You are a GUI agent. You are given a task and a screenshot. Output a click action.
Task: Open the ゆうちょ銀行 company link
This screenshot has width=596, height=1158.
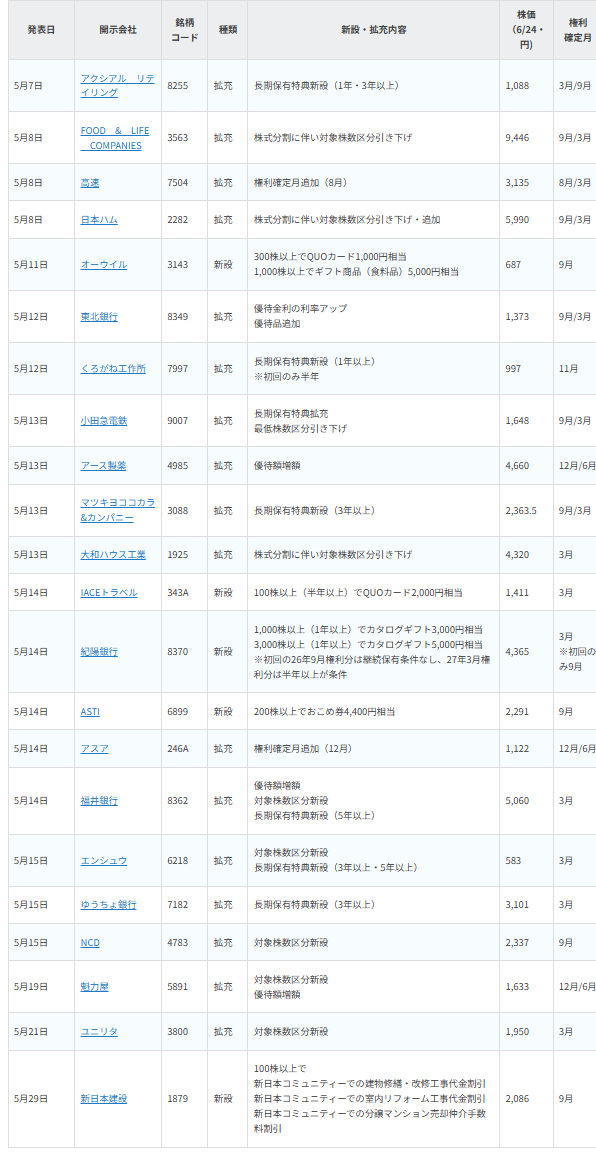(109, 905)
